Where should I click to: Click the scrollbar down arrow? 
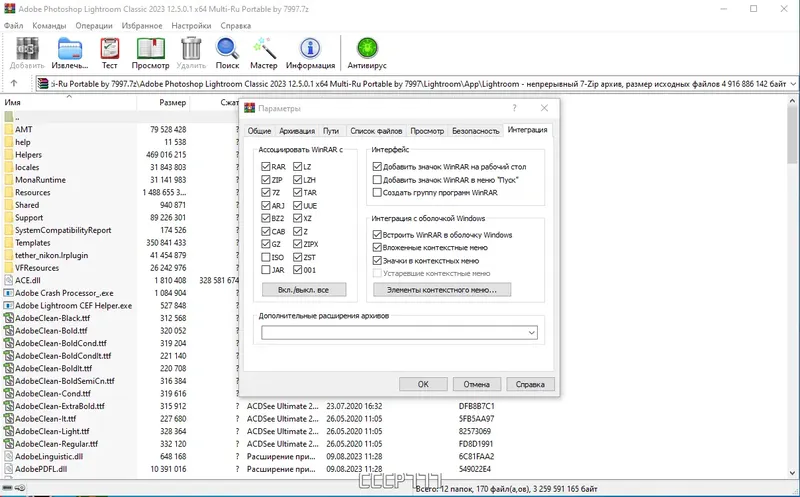(792, 473)
